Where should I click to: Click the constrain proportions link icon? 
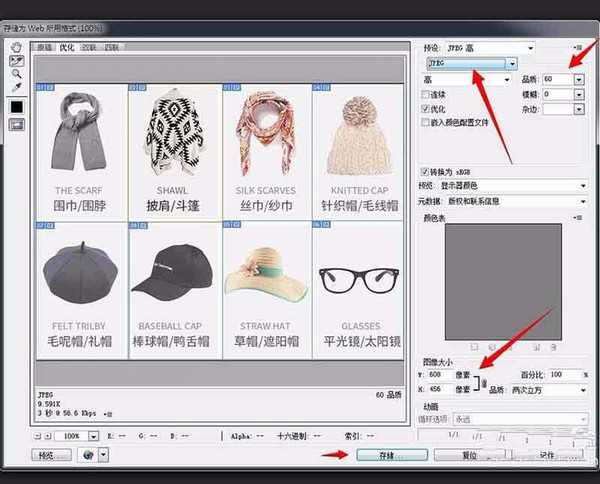(x=484, y=383)
